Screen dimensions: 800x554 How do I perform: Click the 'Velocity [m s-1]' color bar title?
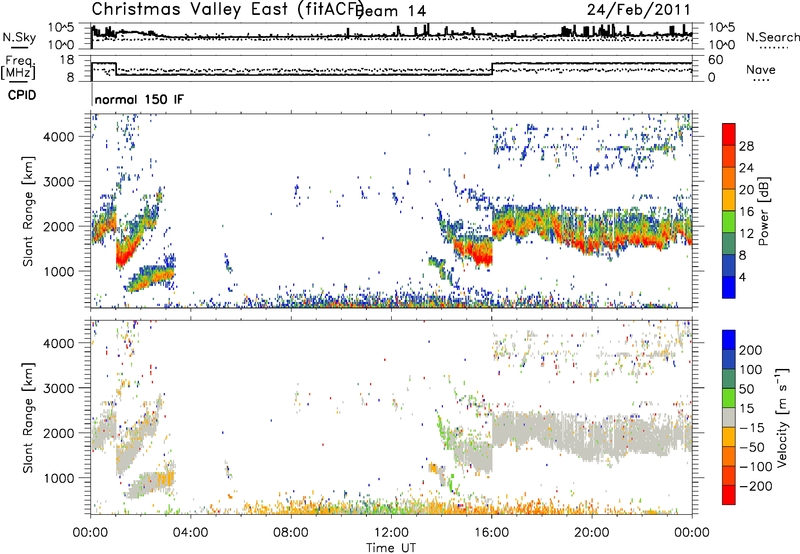[783, 417]
